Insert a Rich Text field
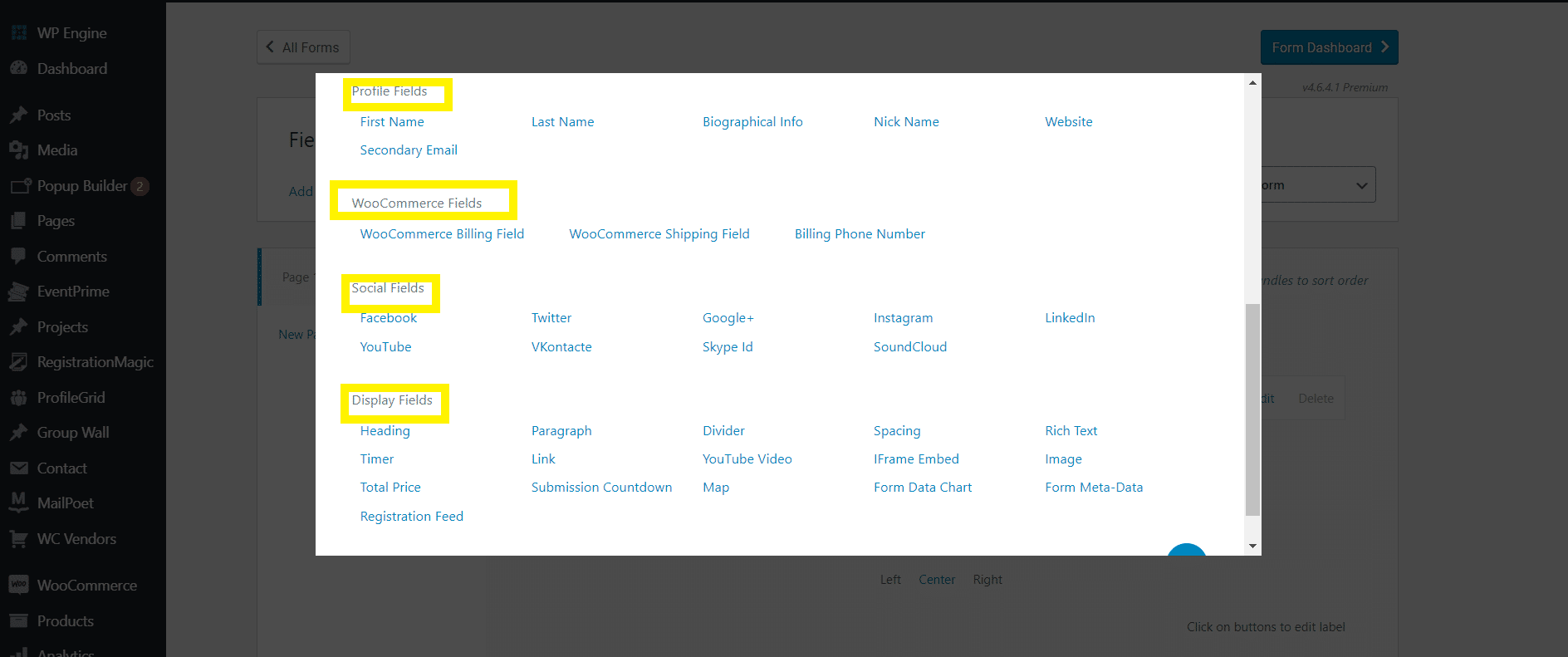1568x657 pixels. pyautogui.click(x=1071, y=430)
